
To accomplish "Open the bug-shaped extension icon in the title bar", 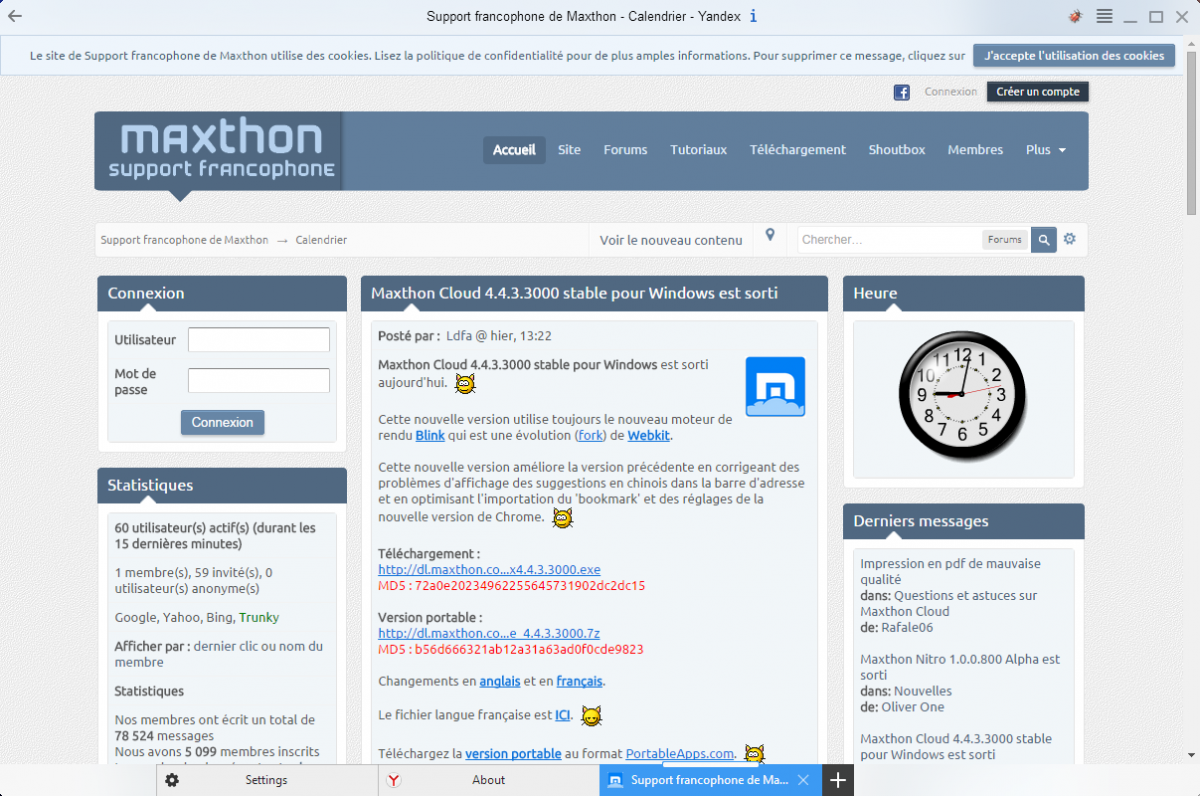I will 1076,16.
